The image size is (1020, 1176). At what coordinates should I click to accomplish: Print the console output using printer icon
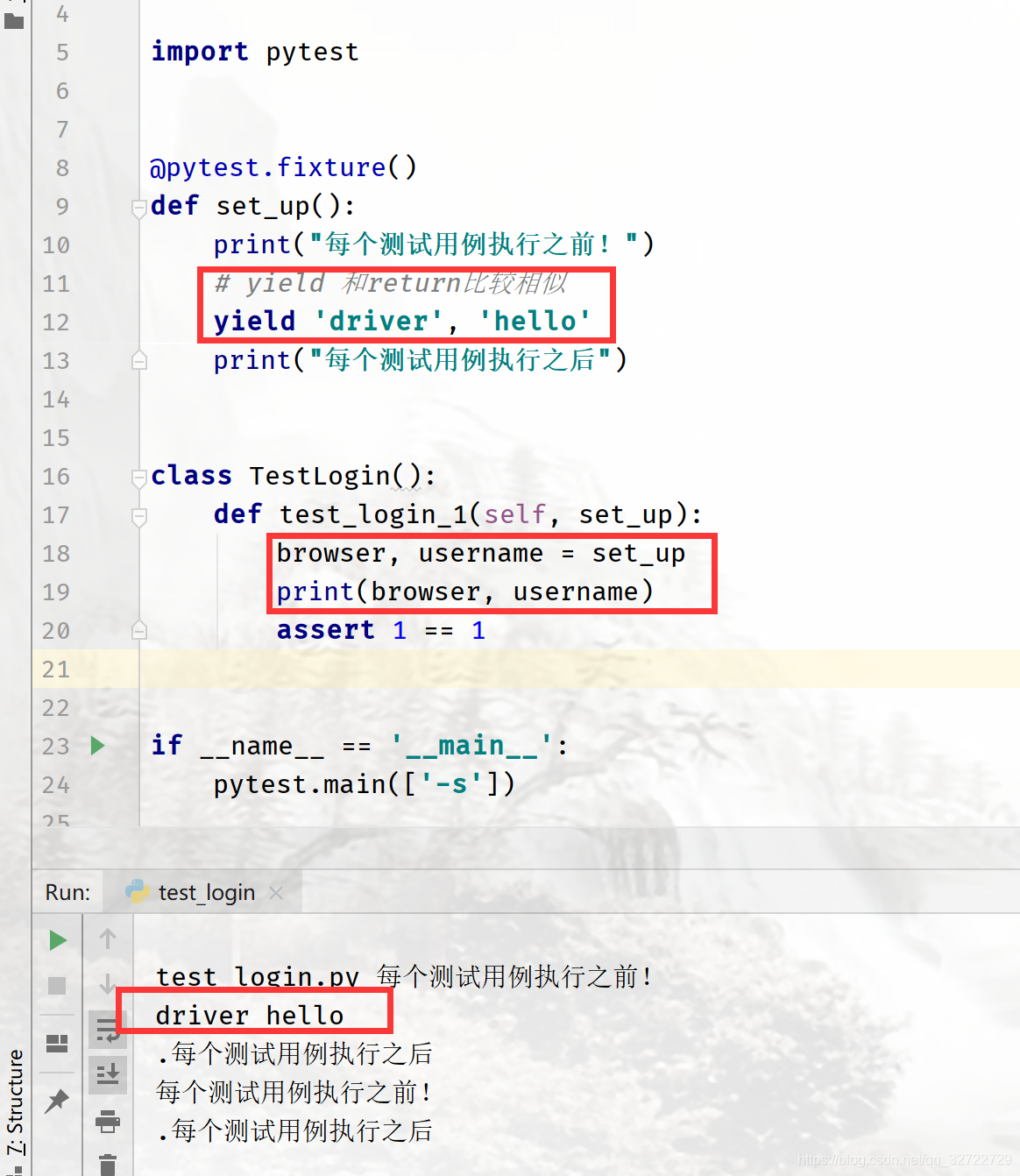(108, 1123)
